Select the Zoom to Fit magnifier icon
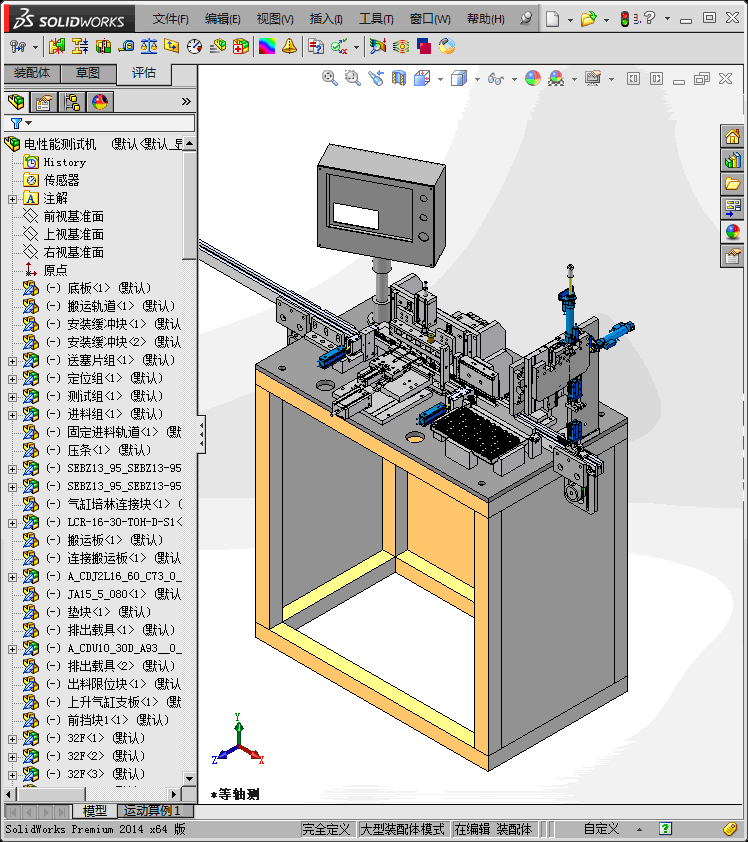This screenshot has width=748, height=842. pyautogui.click(x=330, y=78)
